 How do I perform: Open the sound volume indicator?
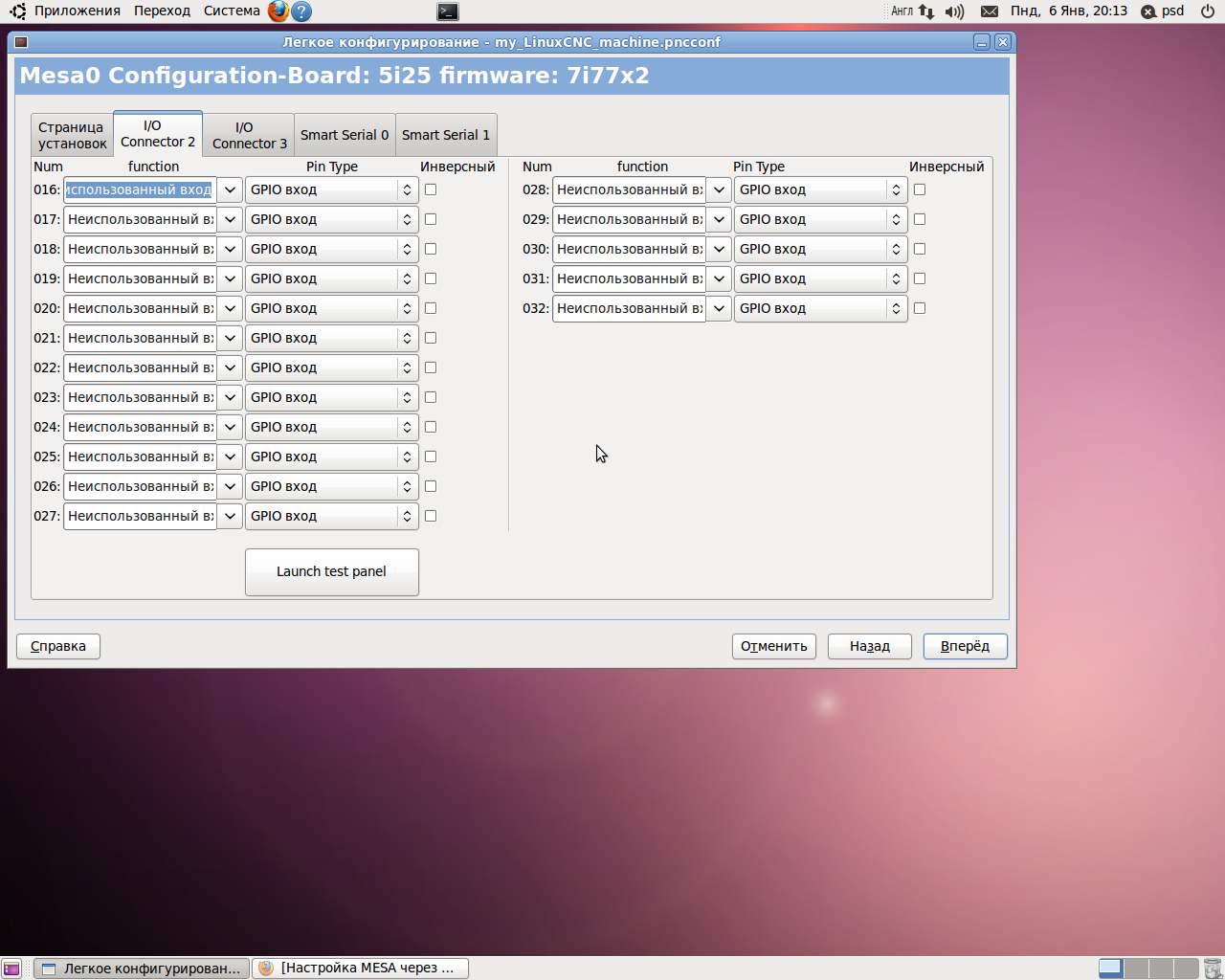[x=954, y=11]
